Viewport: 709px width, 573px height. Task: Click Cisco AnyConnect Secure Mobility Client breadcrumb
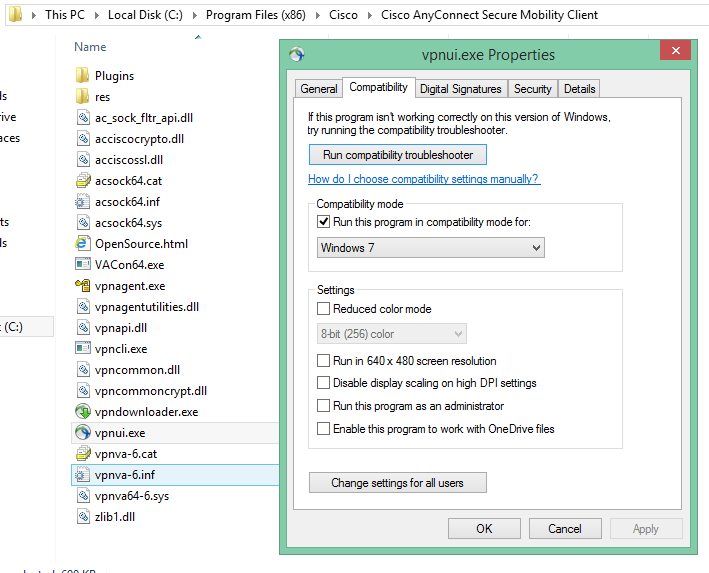[489, 15]
